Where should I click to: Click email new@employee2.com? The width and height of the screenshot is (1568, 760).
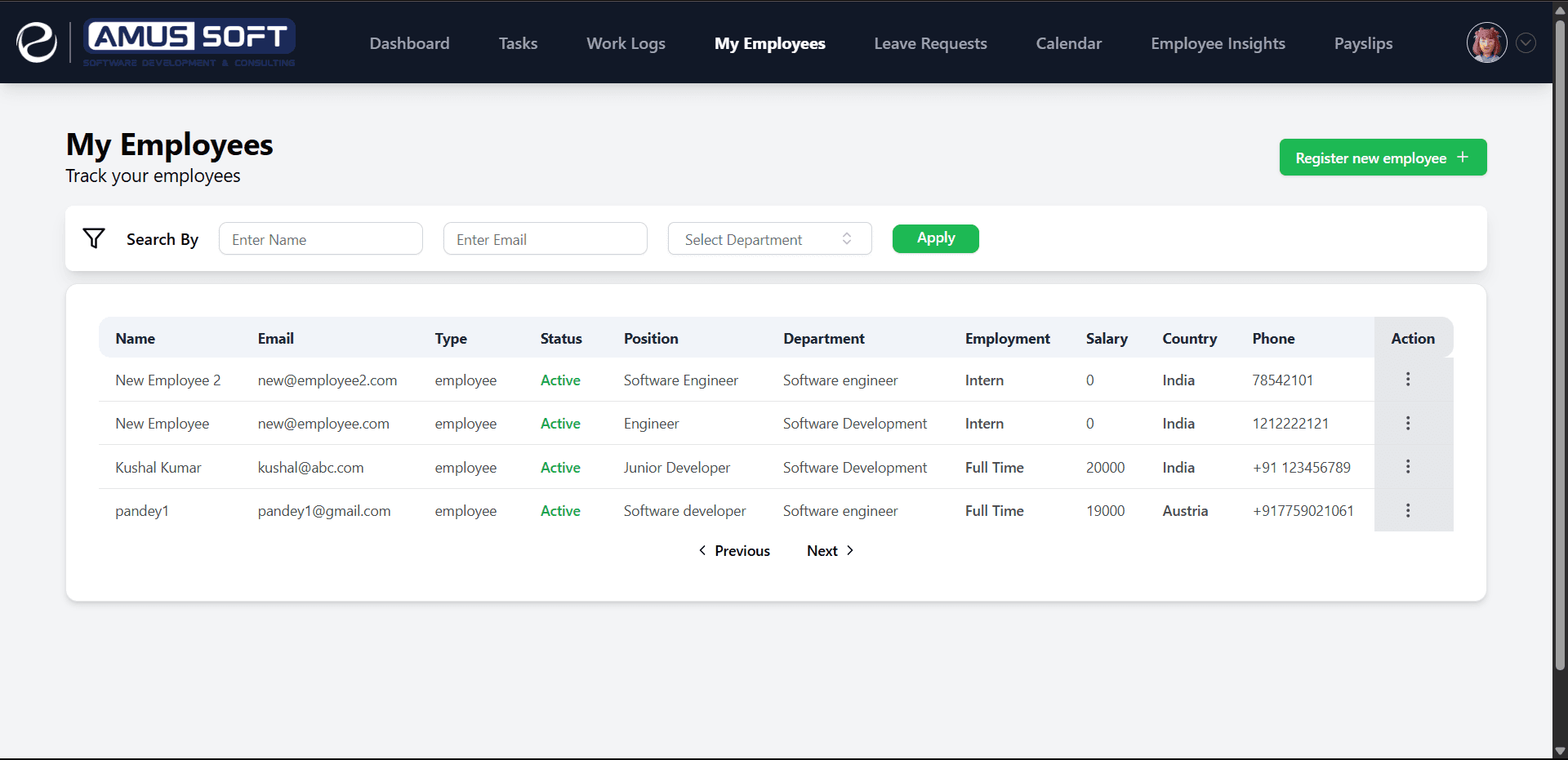(x=327, y=380)
